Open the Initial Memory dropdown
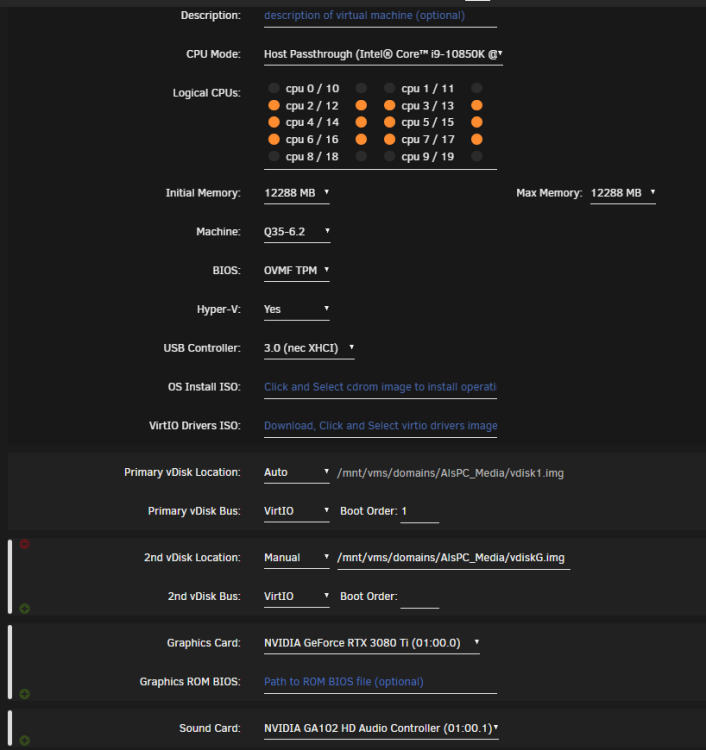Image resolution: width=706 pixels, height=750 pixels. [297, 193]
